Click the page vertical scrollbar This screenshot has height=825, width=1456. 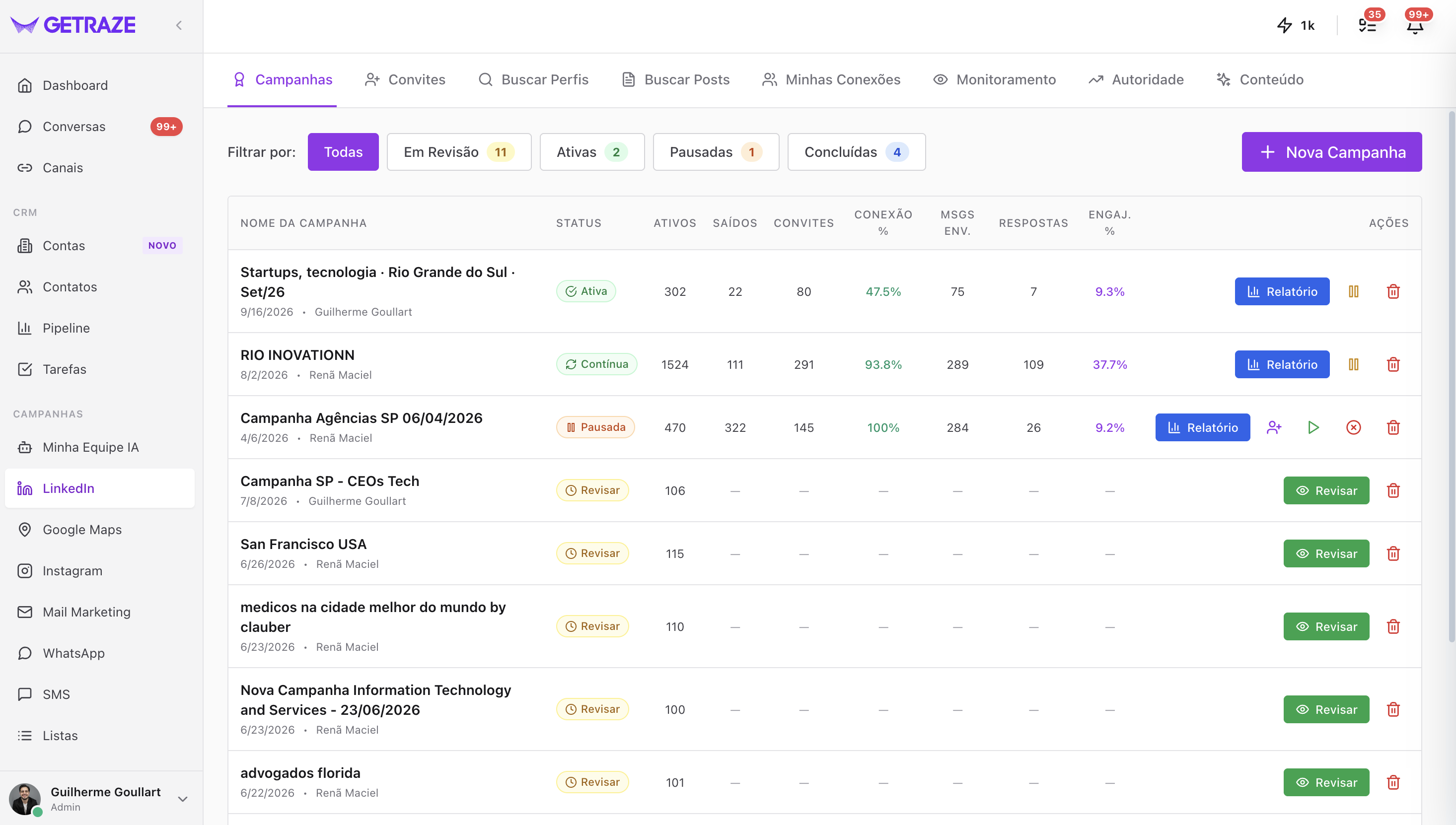point(1452,377)
